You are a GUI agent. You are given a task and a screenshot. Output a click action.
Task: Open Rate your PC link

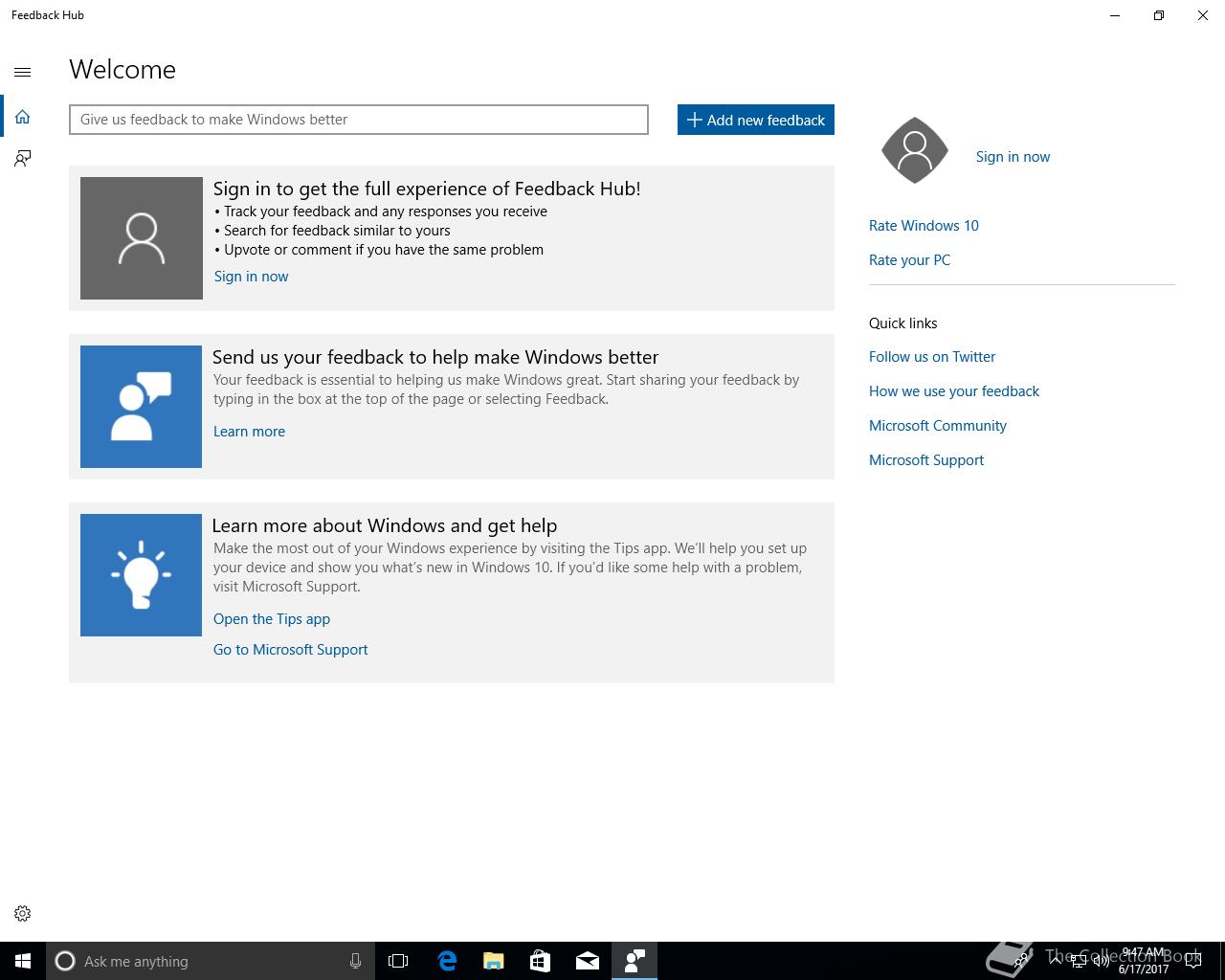pos(909,260)
